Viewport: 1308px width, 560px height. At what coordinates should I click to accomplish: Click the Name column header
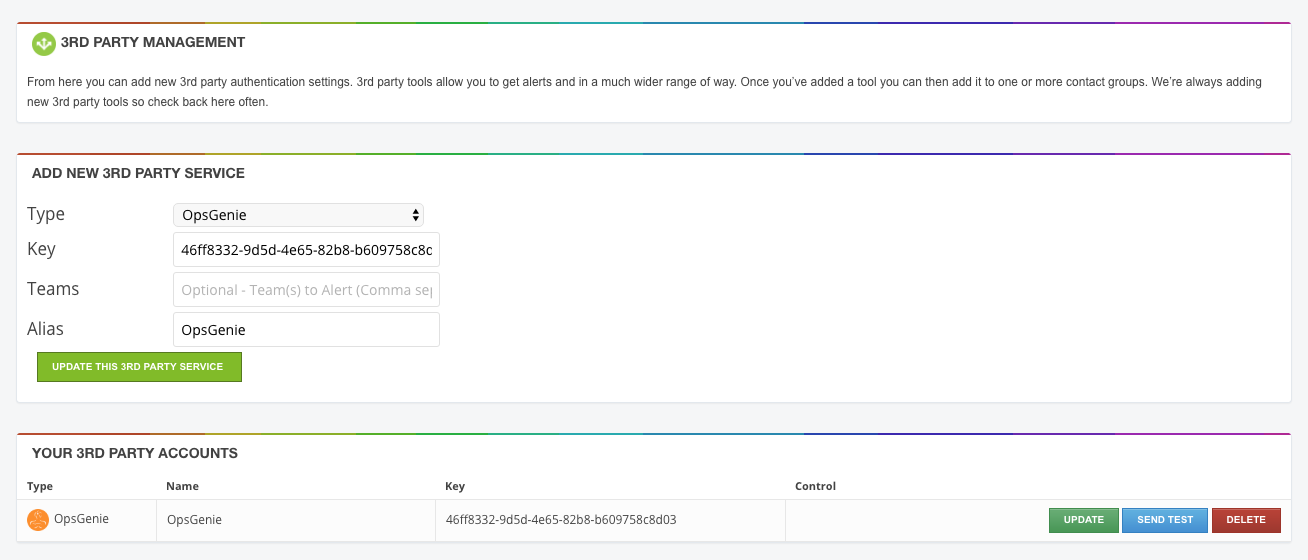[183, 486]
